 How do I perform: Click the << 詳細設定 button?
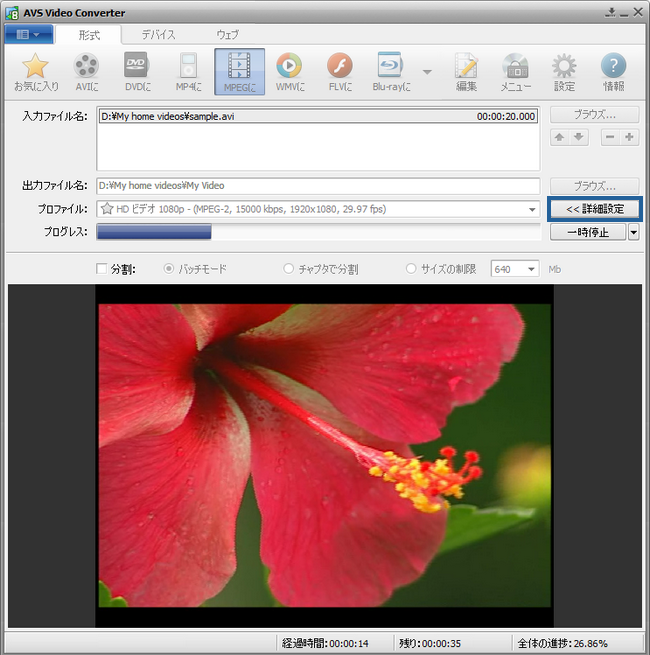[595, 209]
